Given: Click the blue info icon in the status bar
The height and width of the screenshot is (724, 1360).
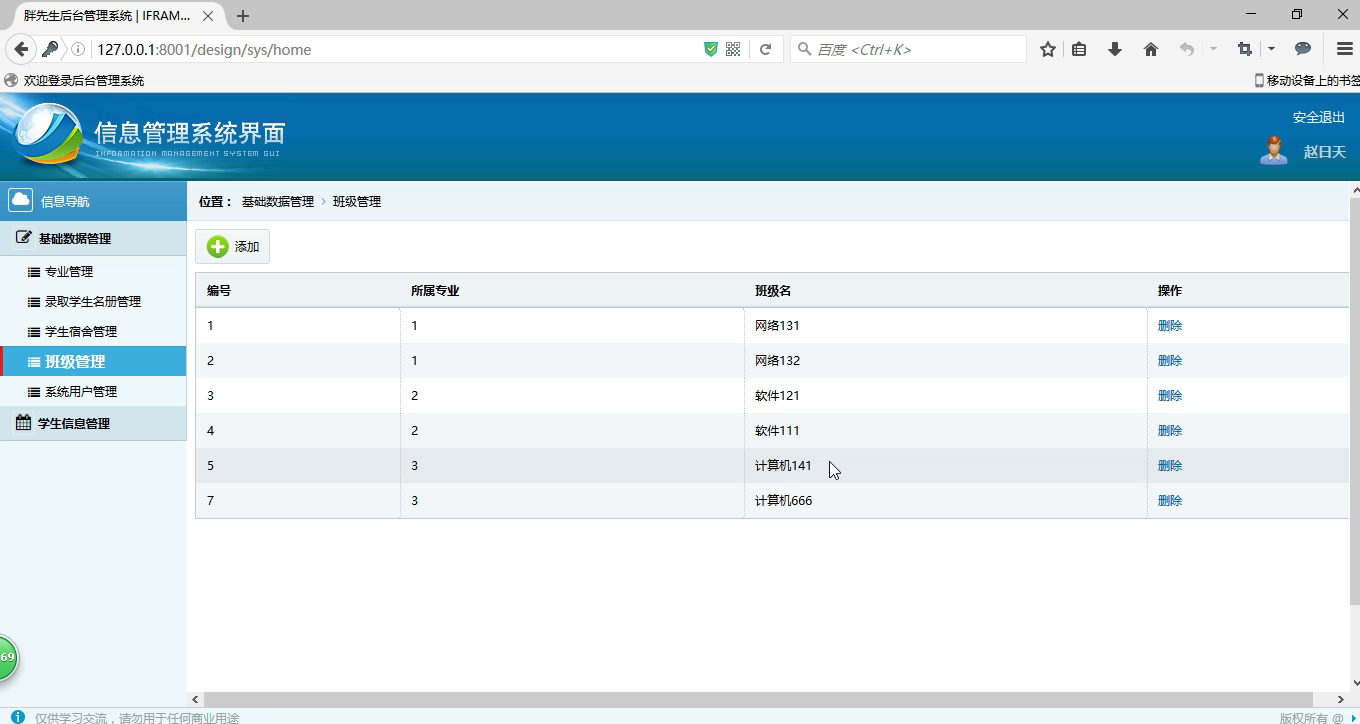Looking at the screenshot, I should click(x=18, y=717).
